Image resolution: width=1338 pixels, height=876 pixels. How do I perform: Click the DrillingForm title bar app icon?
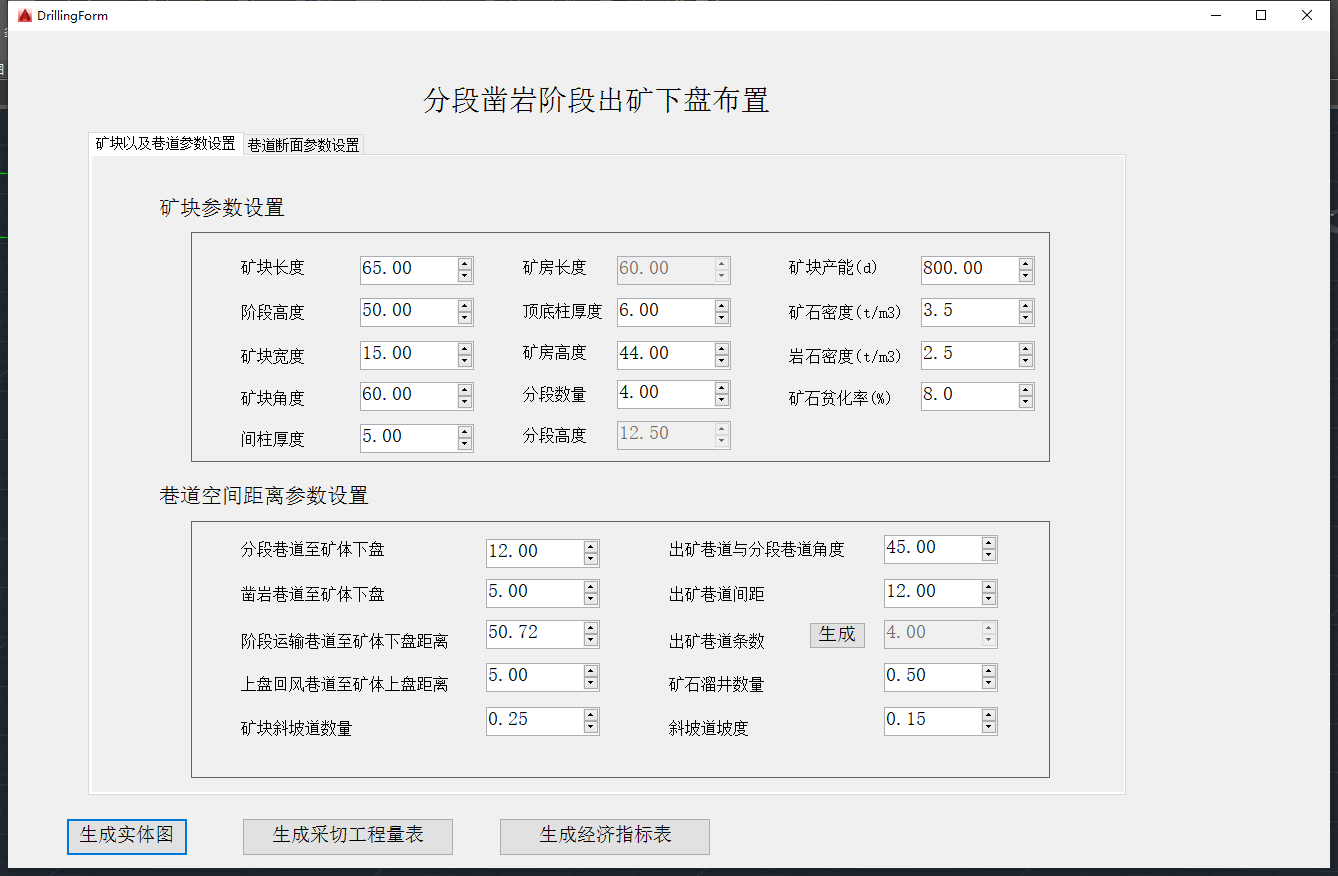(x=25, y=16)
